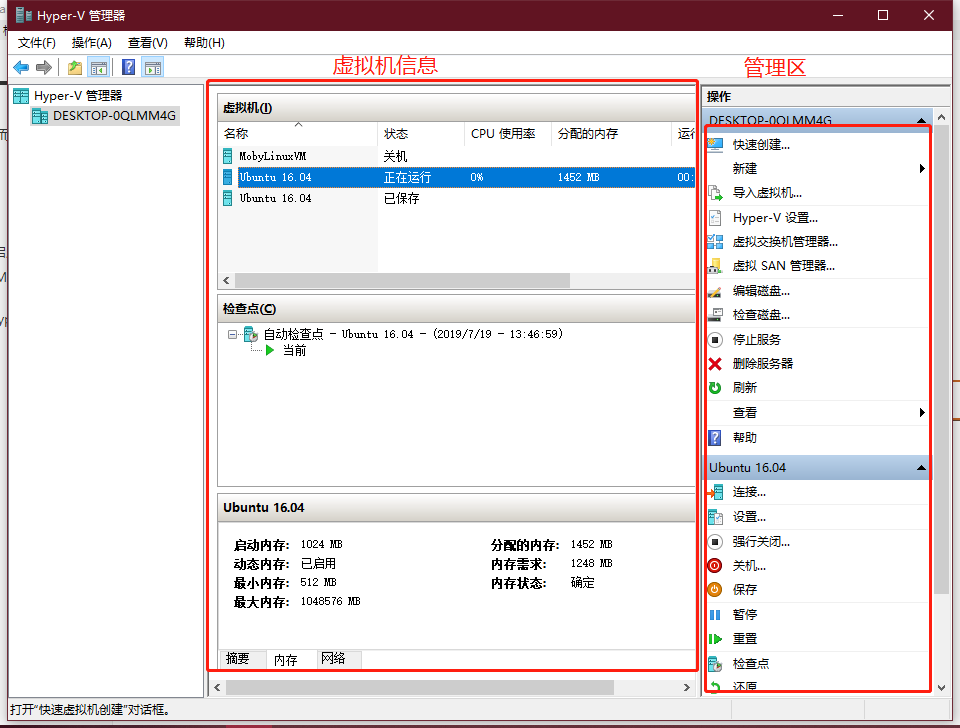Open 虚拟交换机管理器 action
This screenshot has height=728, width=960.
point(785,242)
